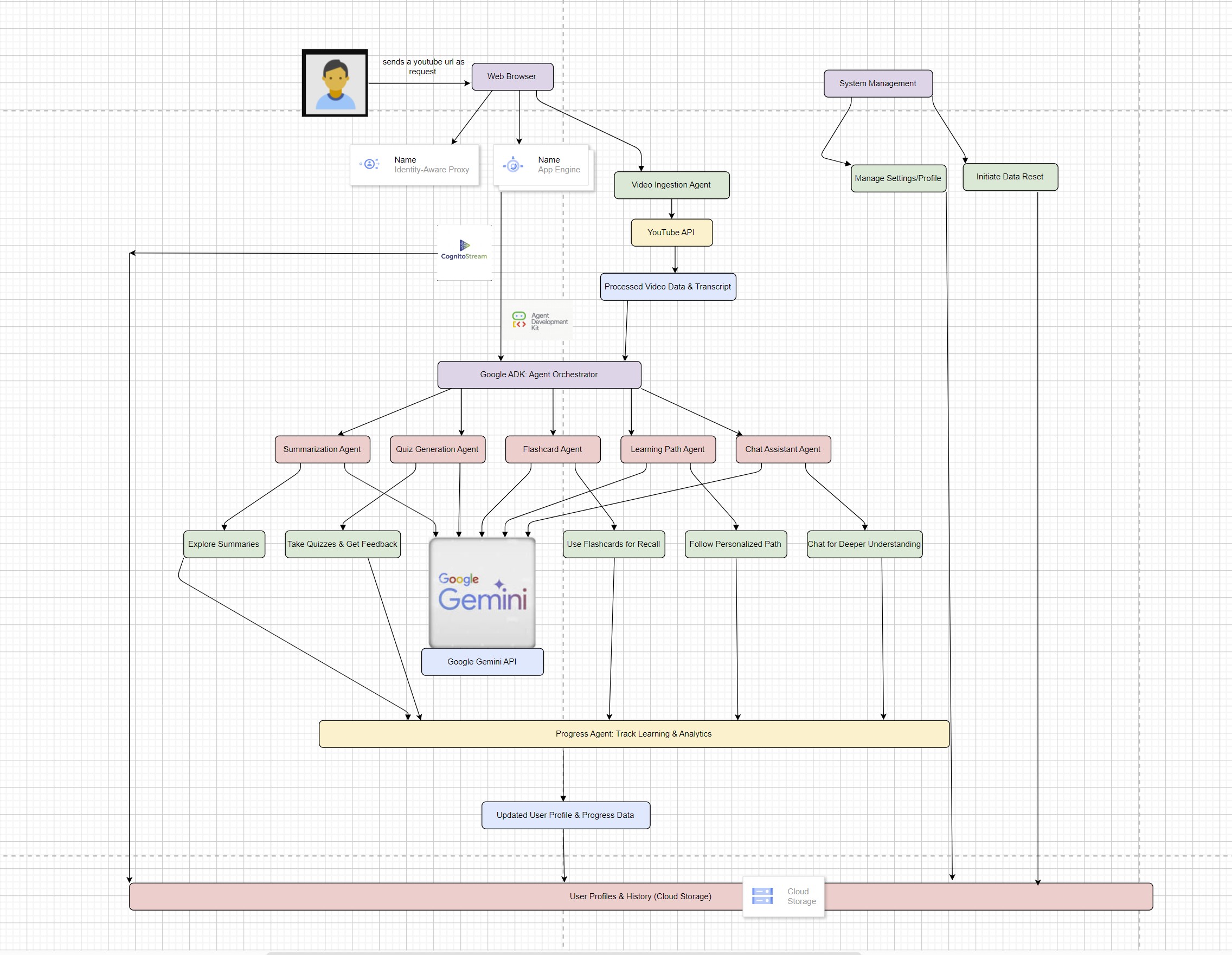Select the Summarization Agent box
This screenshot has height=955, width=1232.
click(x=322, y=449)
